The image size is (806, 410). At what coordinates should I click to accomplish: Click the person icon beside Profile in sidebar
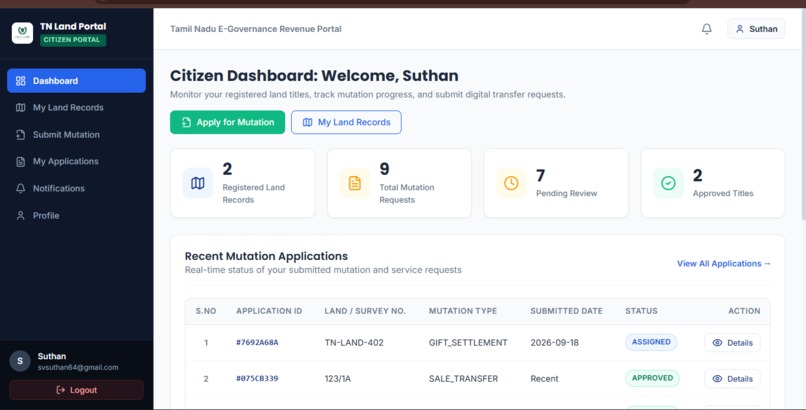pos(21,216)
